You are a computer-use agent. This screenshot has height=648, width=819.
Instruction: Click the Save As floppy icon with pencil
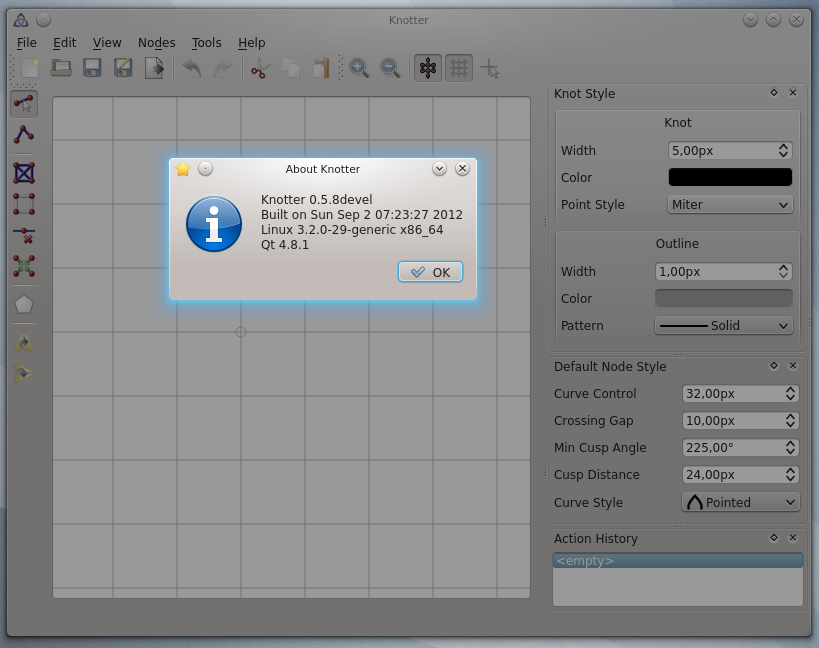[123, 68]
